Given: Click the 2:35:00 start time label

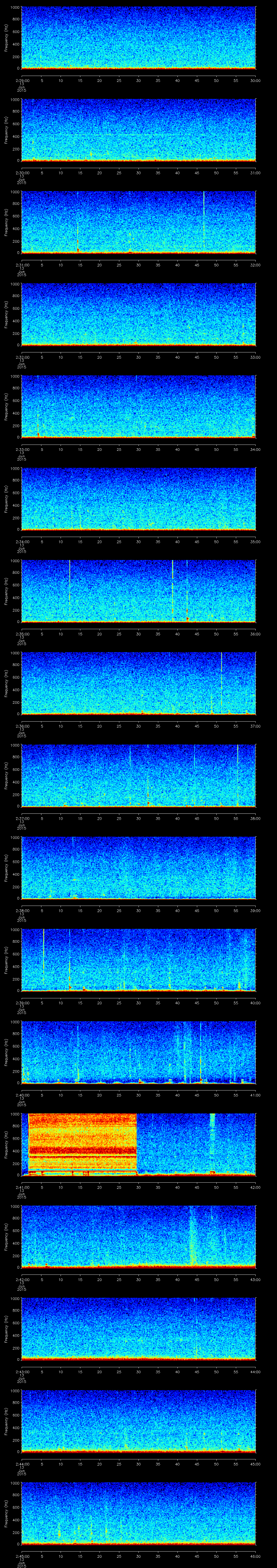Looking at the screenshot, I should (x=22, y=634).
